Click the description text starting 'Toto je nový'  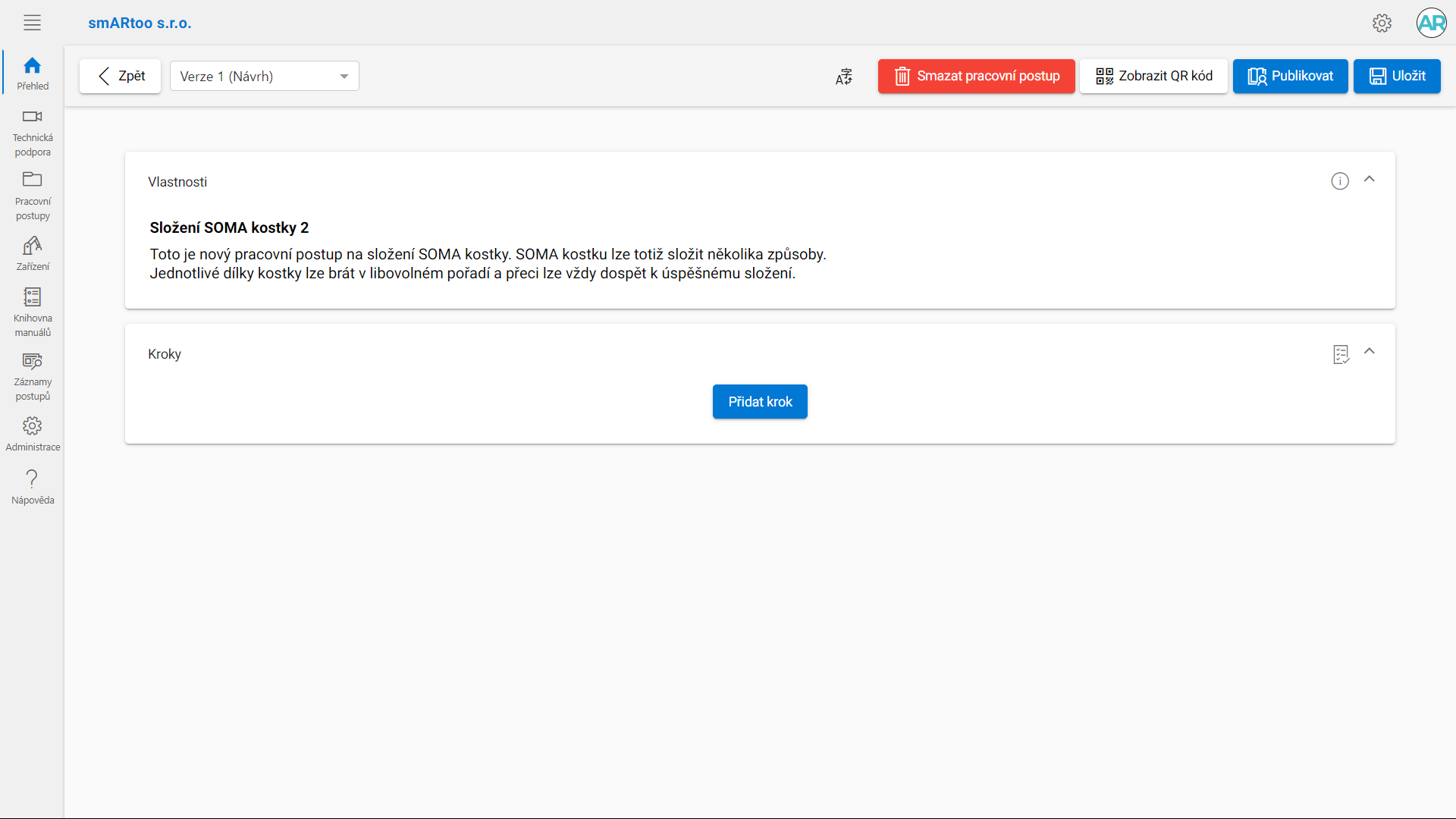pyautogui.click(x=488, y=264)
